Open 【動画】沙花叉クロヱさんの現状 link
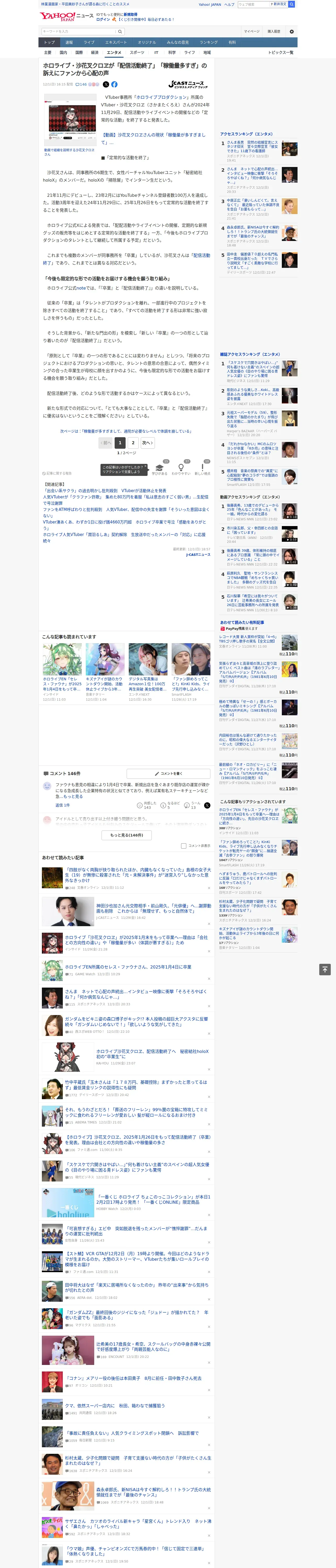Screen dimensions: 336x1568 click(153, 138)
